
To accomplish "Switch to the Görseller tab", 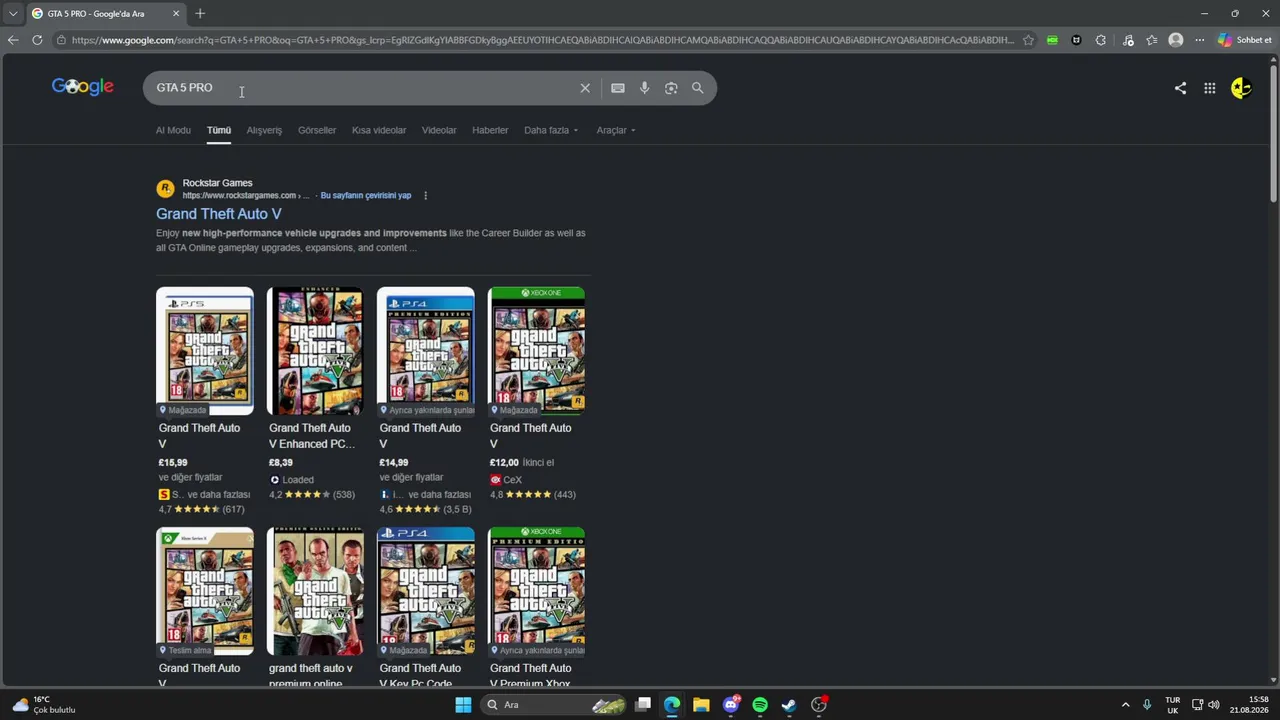I will (x=317, y=130).
